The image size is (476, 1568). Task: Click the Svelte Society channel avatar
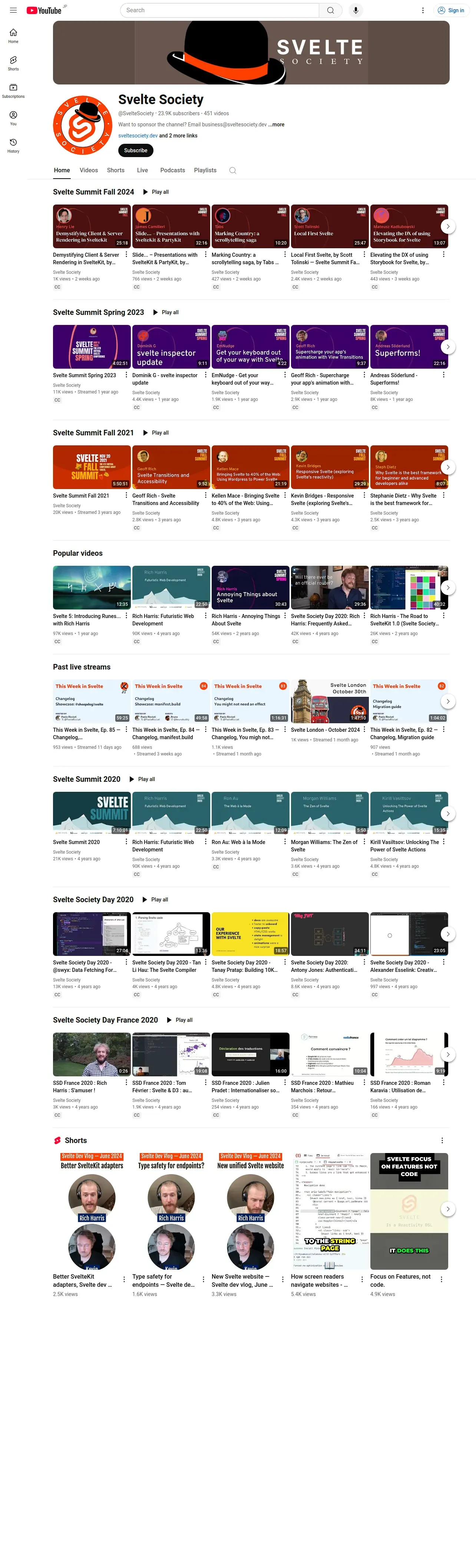click(82, 125)
